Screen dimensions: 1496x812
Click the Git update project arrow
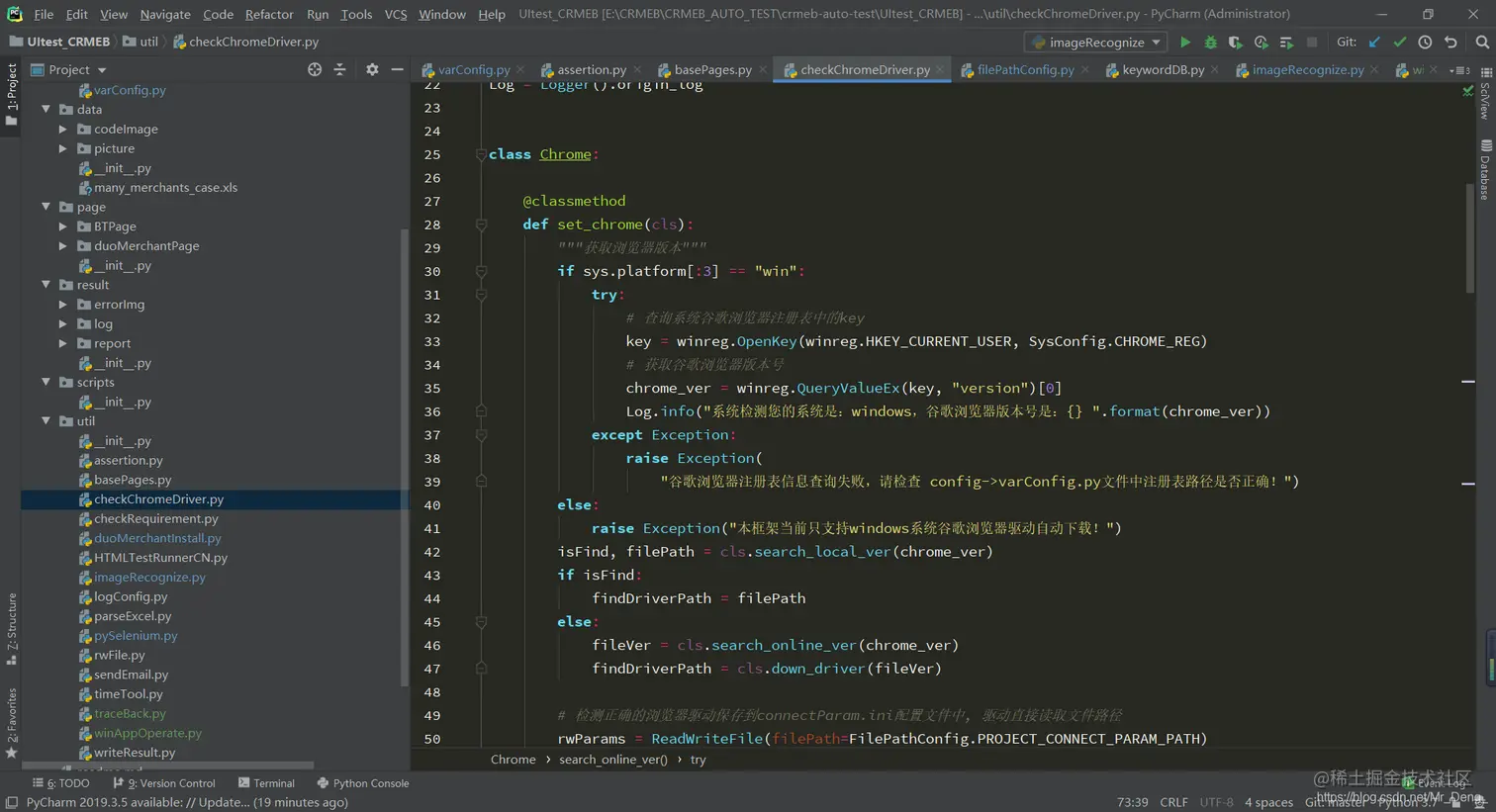tap(1374, 43)
